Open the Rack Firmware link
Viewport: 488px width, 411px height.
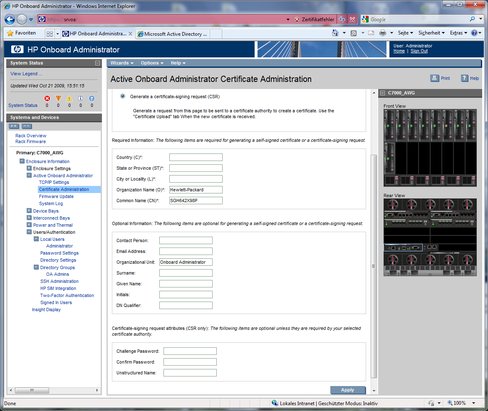click(x=30, y=141)
